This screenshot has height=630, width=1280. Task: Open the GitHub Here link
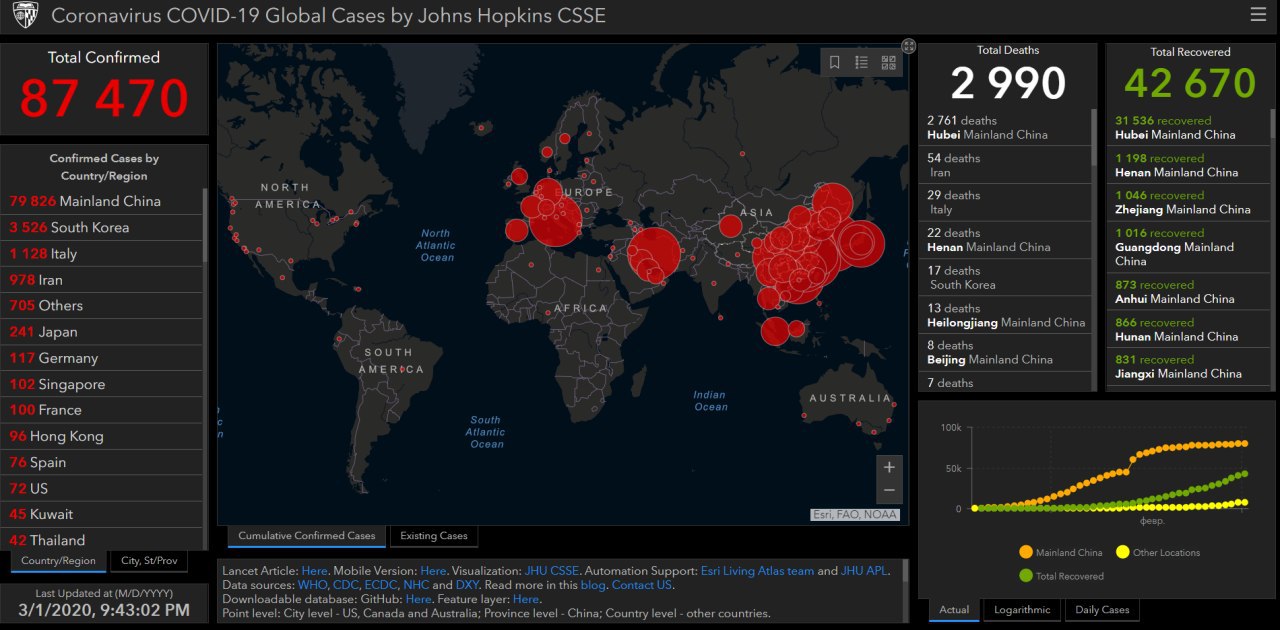click(419, 599)
